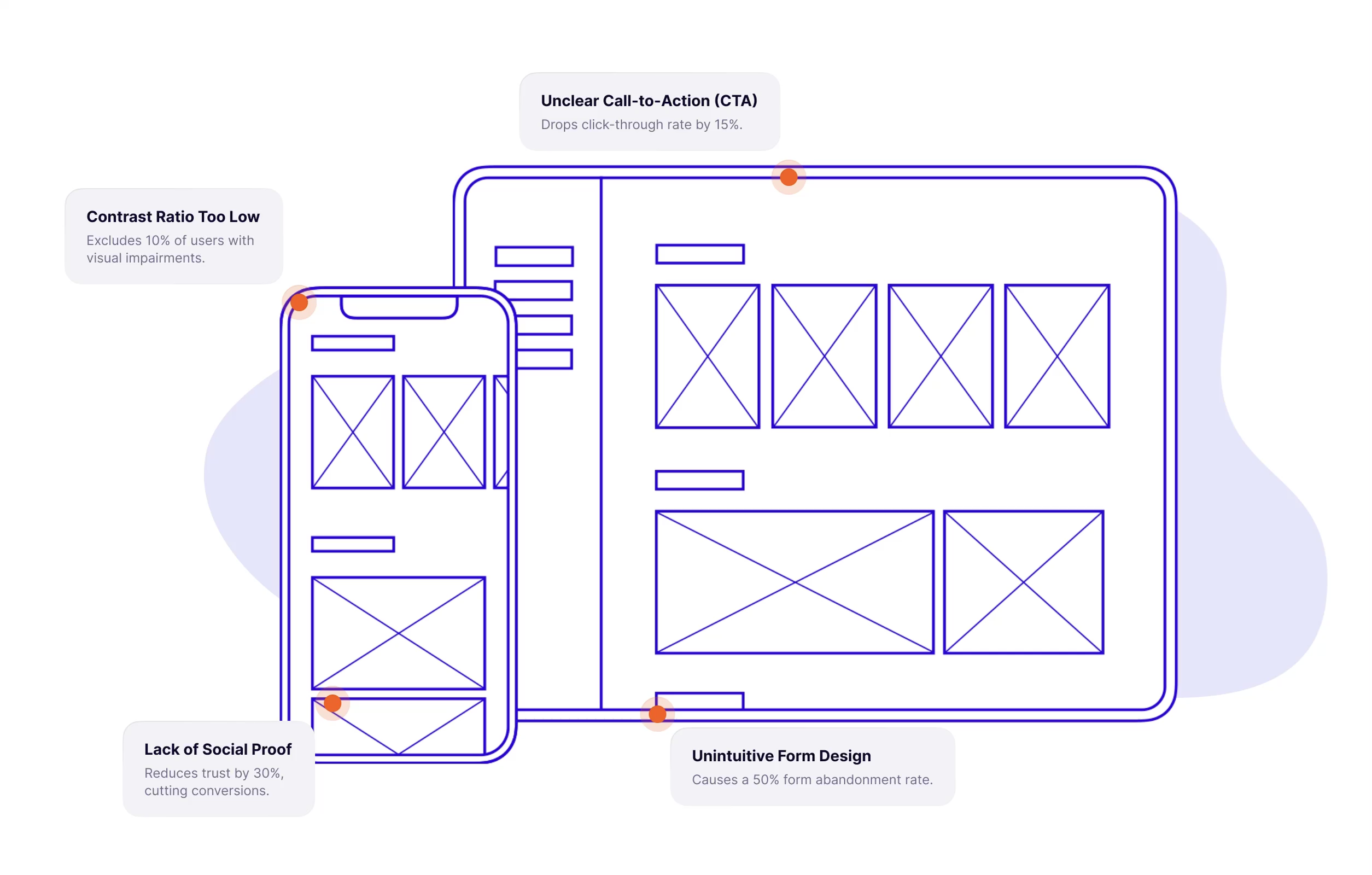This screenshot has height=875, width=1372.
Task: Click the heading bar above the wide banner area
Action: [700, 480]
